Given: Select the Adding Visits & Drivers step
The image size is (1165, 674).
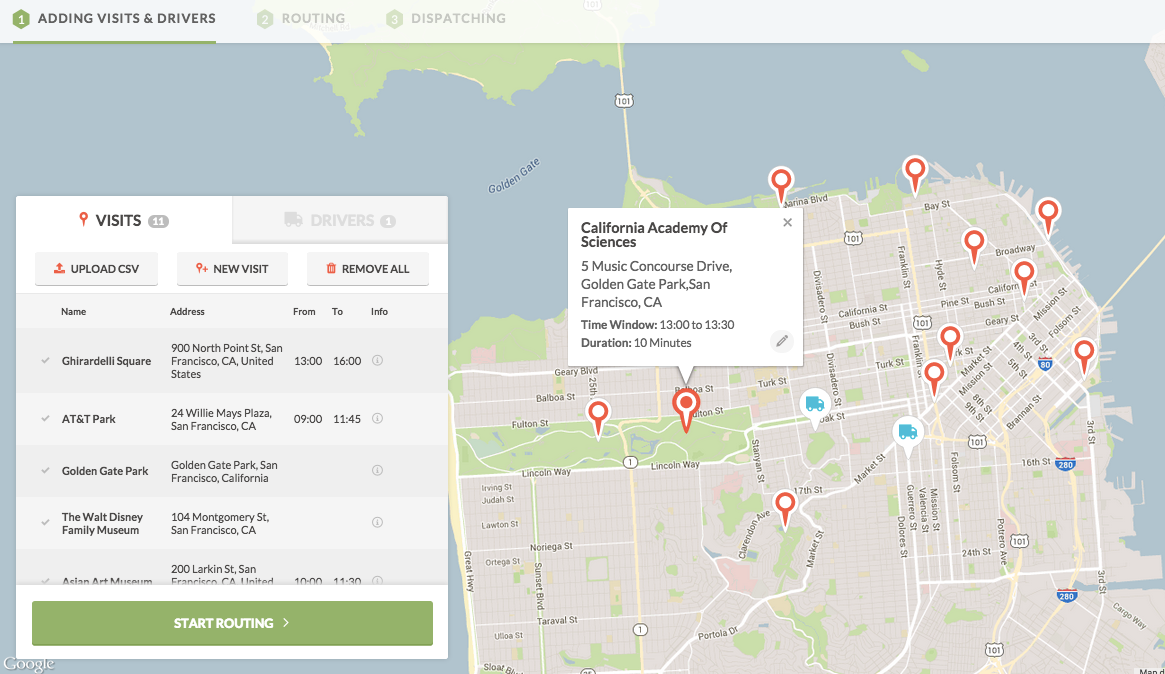Looking at the screenshot, I should point(114,19).
